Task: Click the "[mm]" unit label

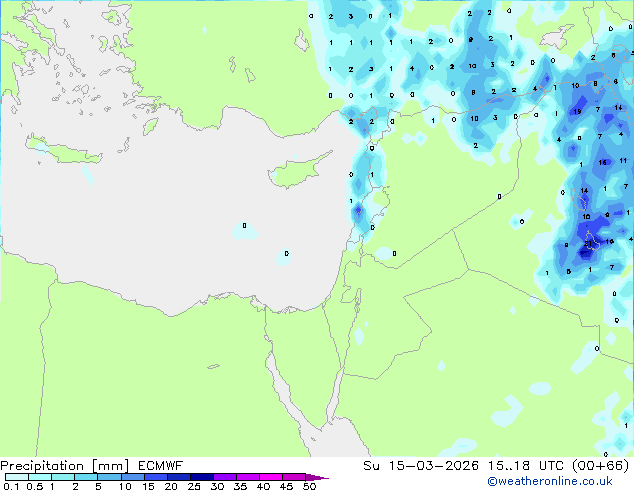Action: 110,466
